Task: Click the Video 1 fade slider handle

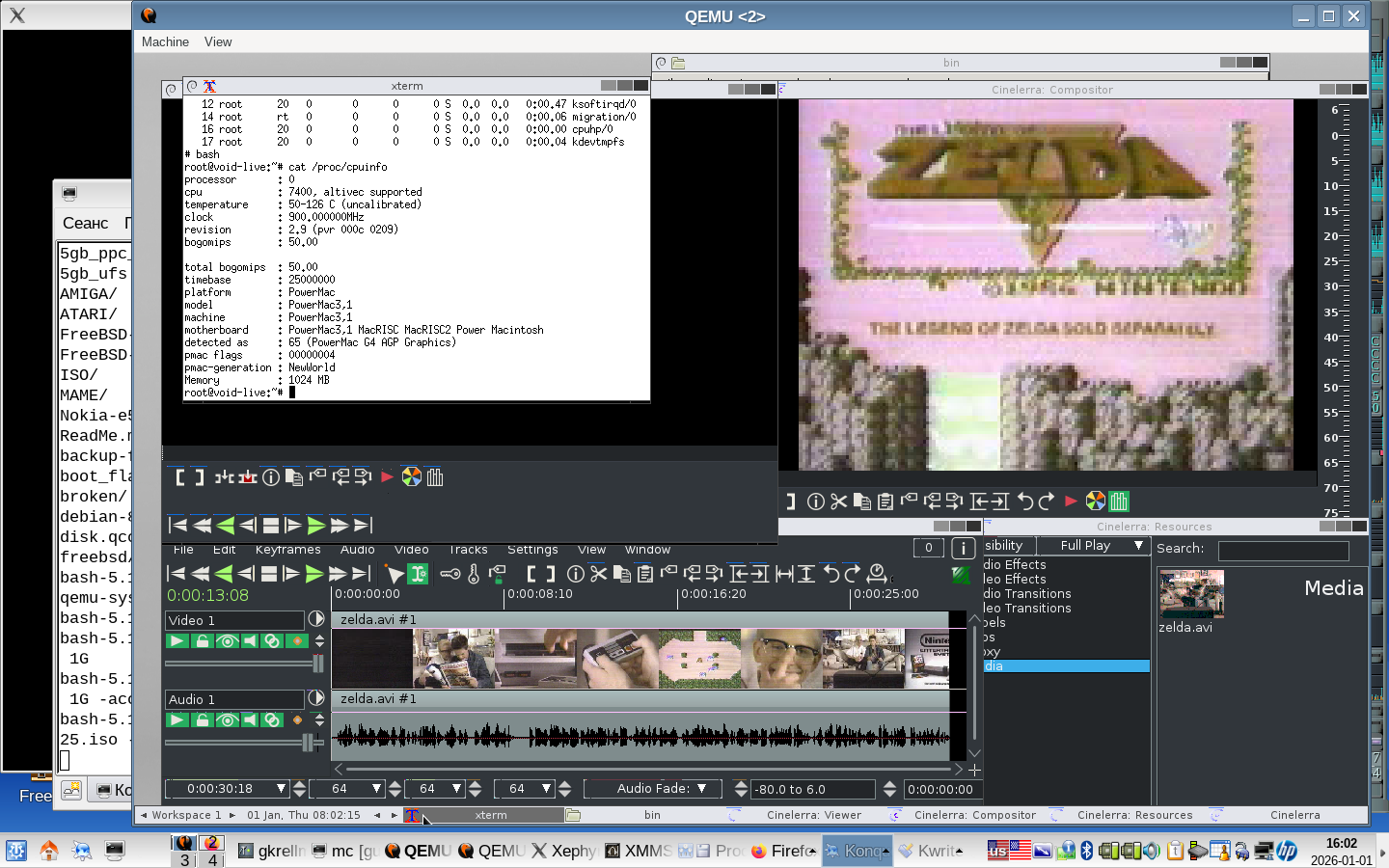Action: [317, 663]
